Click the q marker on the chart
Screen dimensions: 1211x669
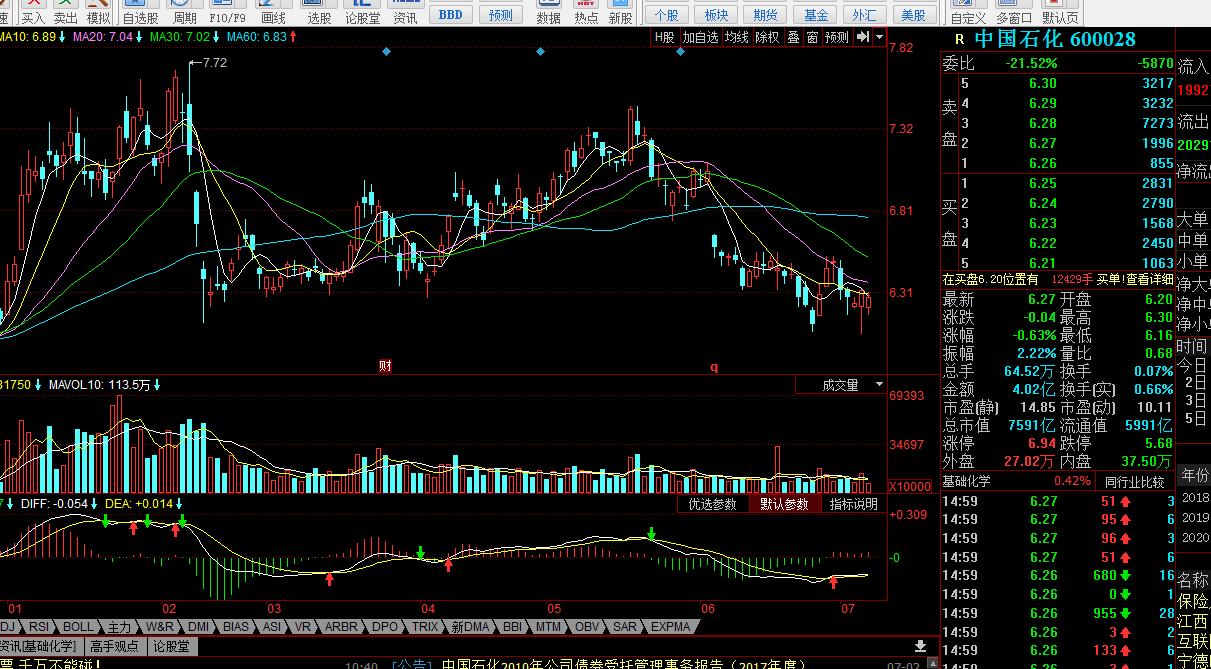714,366
